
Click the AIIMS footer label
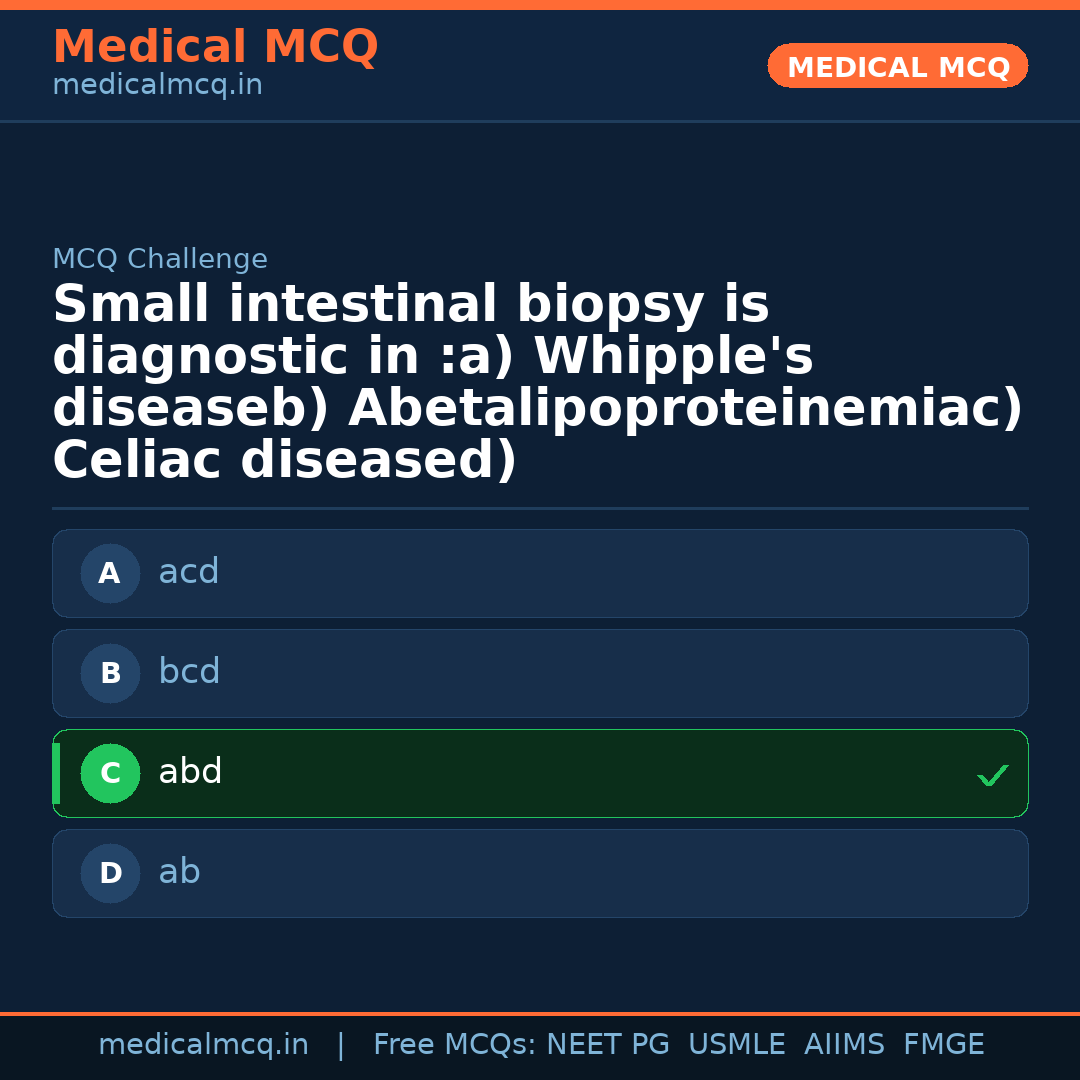(x=844, y=1045)
